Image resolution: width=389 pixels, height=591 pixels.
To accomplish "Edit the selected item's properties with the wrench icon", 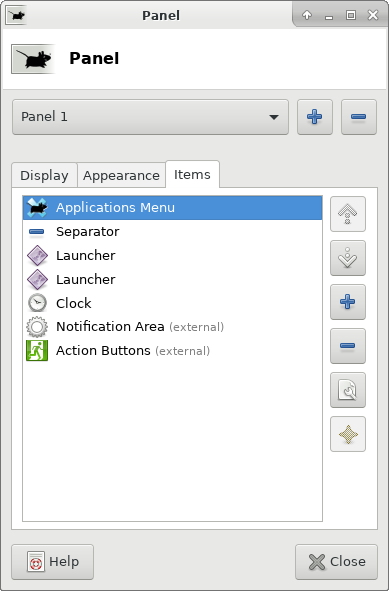I will click(x=348, y=390).
